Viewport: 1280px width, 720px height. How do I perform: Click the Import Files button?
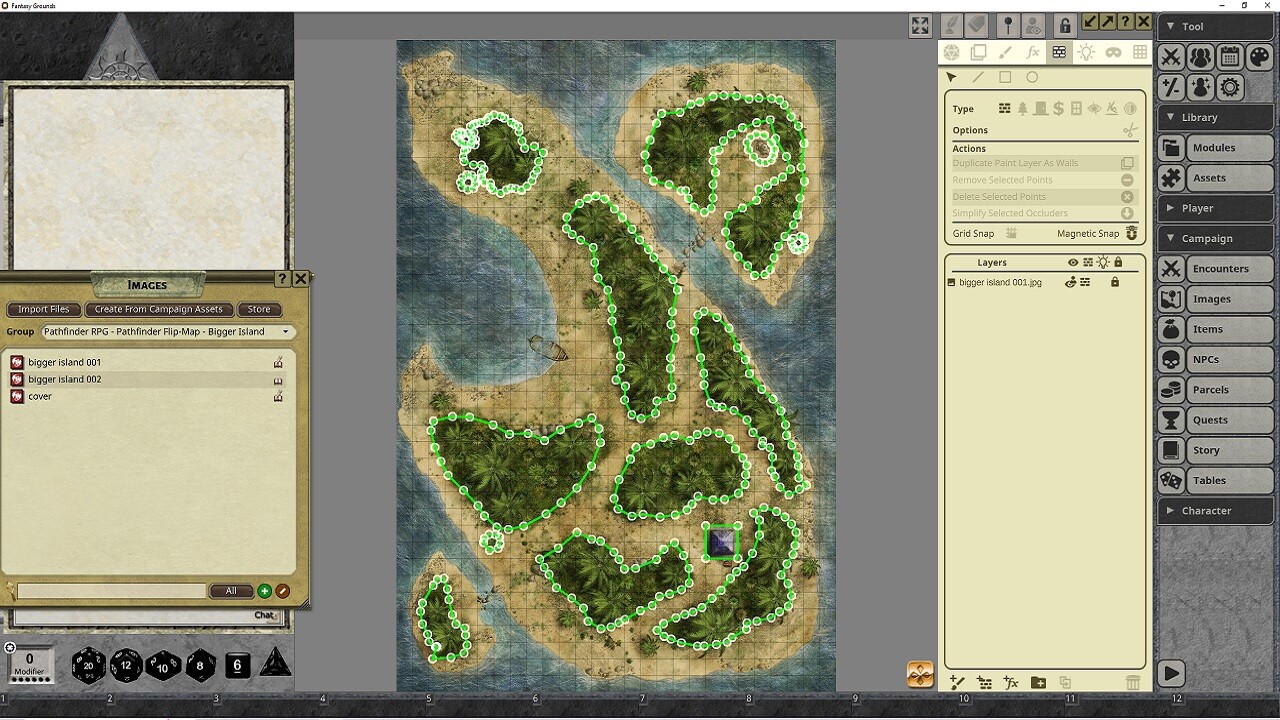pyautogui.click(x=43, y=309)
